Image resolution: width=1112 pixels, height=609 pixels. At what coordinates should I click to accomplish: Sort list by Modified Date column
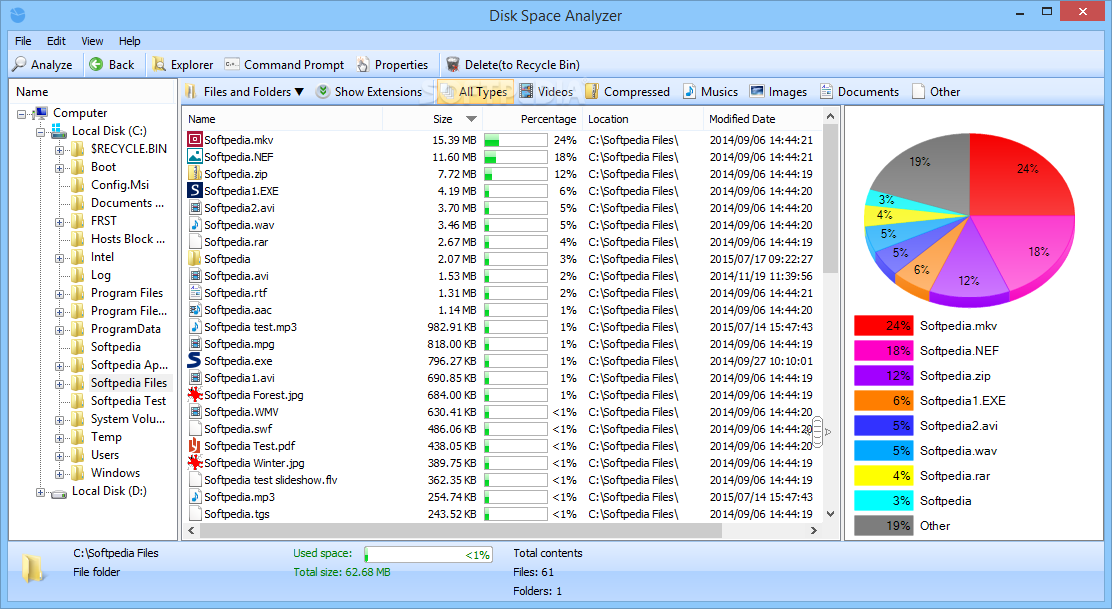pos(763,119)
